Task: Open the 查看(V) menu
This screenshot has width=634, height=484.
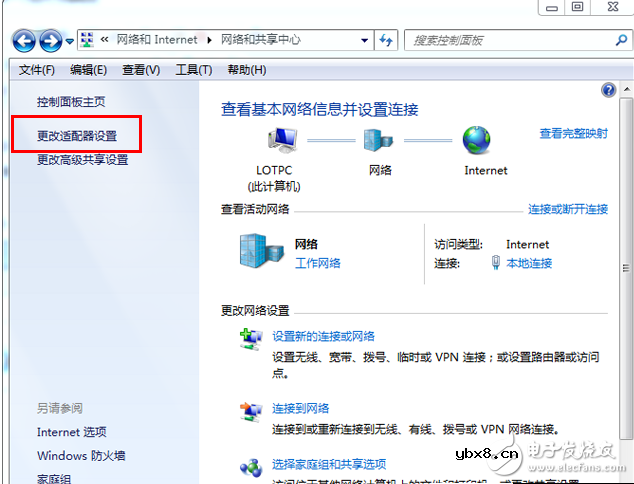Action: point(141,70)
